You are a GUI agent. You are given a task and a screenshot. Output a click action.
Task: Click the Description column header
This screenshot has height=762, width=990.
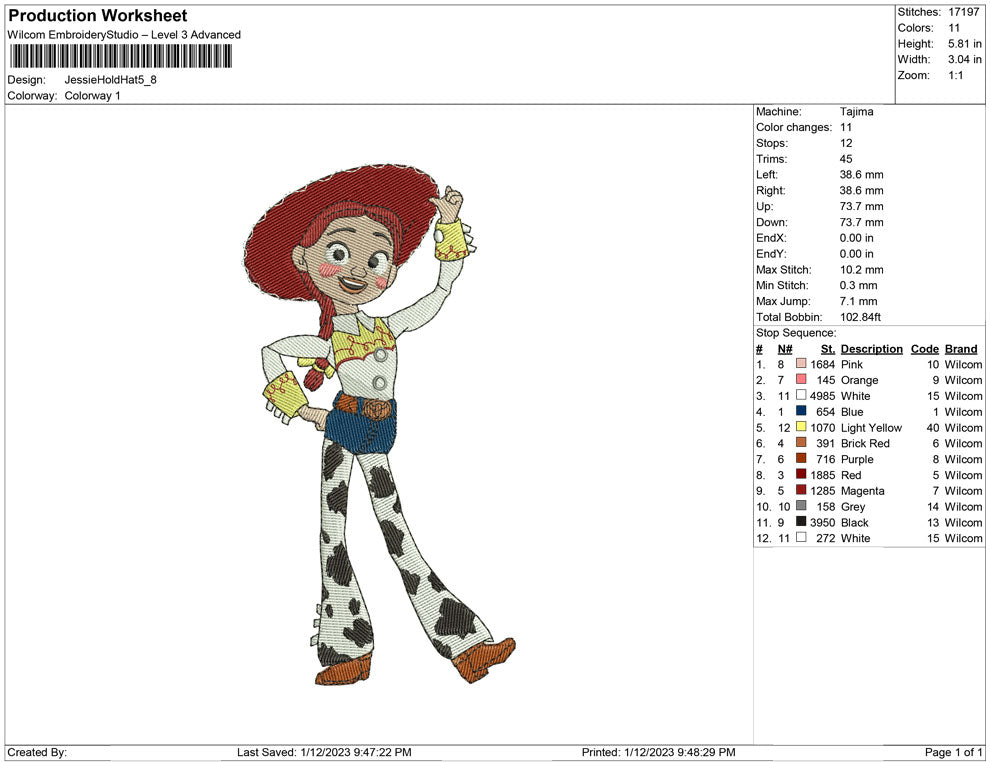click(x=871, y=348)
